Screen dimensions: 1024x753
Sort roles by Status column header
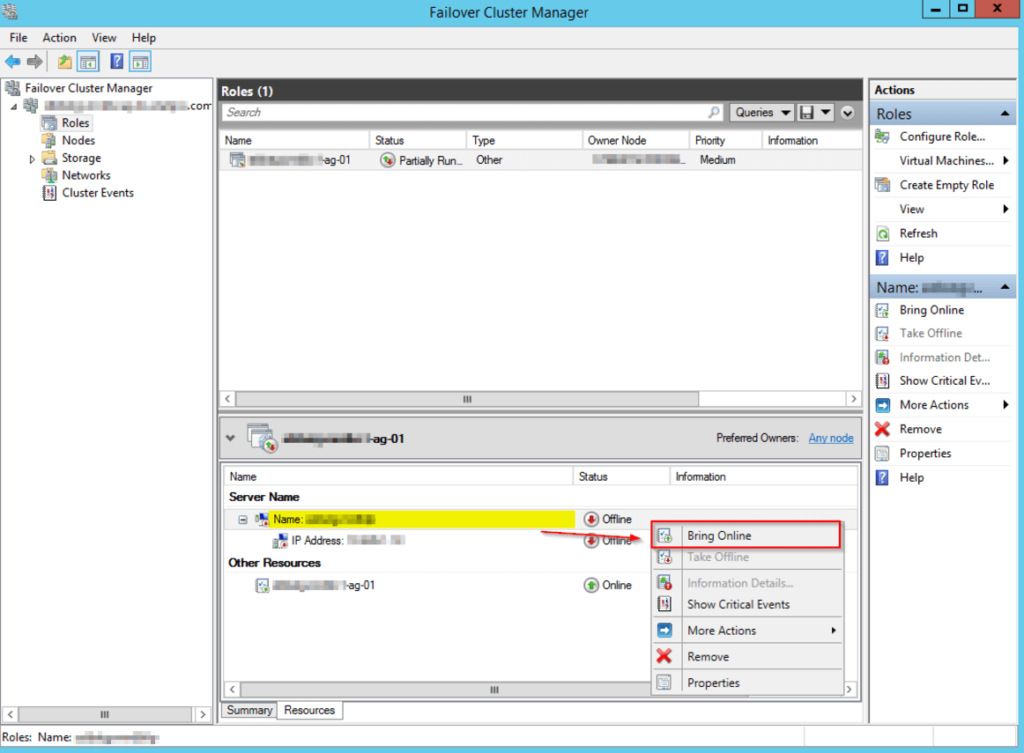coord(418,140)
